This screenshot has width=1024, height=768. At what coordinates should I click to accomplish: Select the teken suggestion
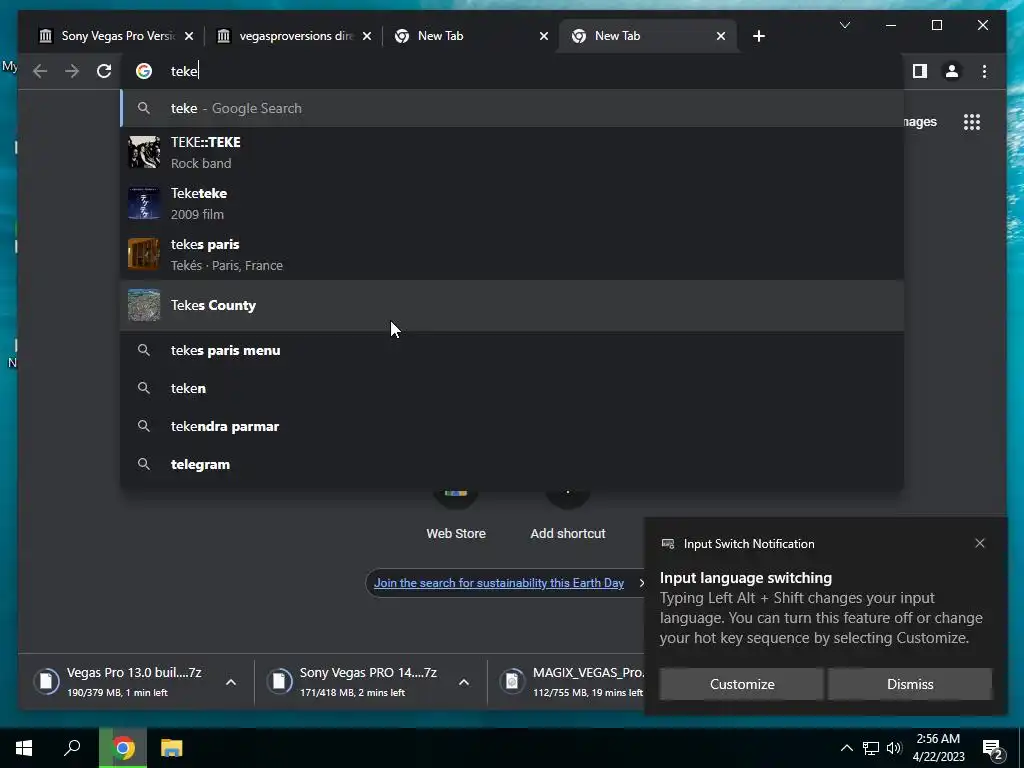tap(513, 388)
